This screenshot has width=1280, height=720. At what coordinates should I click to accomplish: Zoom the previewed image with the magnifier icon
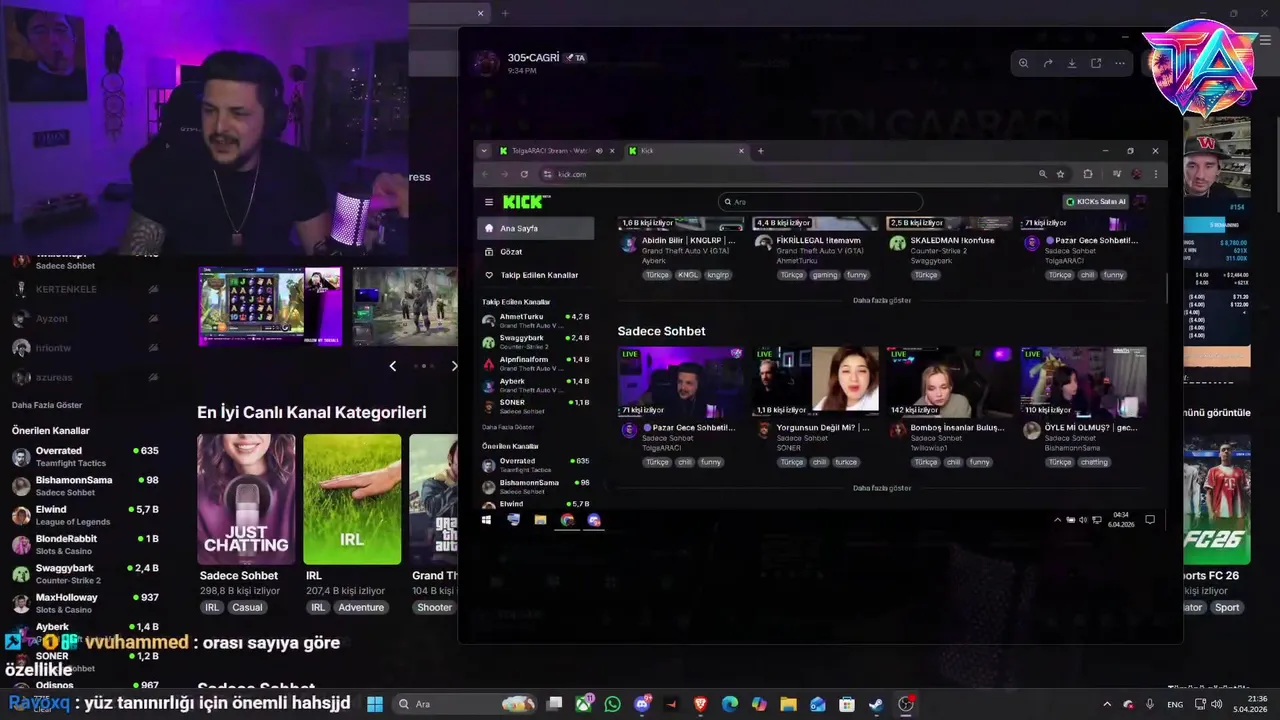coord(1023,63)
